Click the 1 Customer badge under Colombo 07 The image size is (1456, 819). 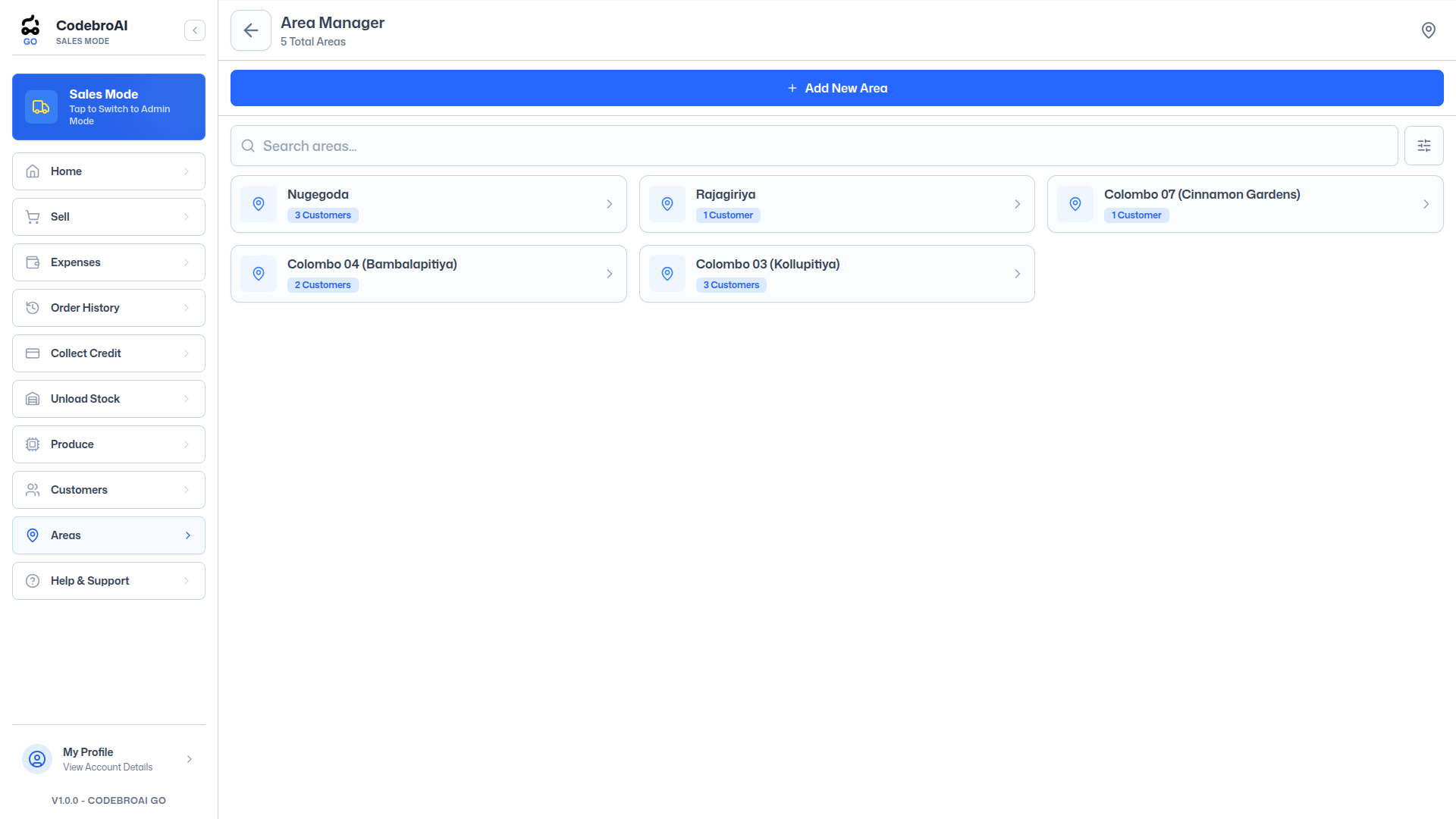(1136, 215)
